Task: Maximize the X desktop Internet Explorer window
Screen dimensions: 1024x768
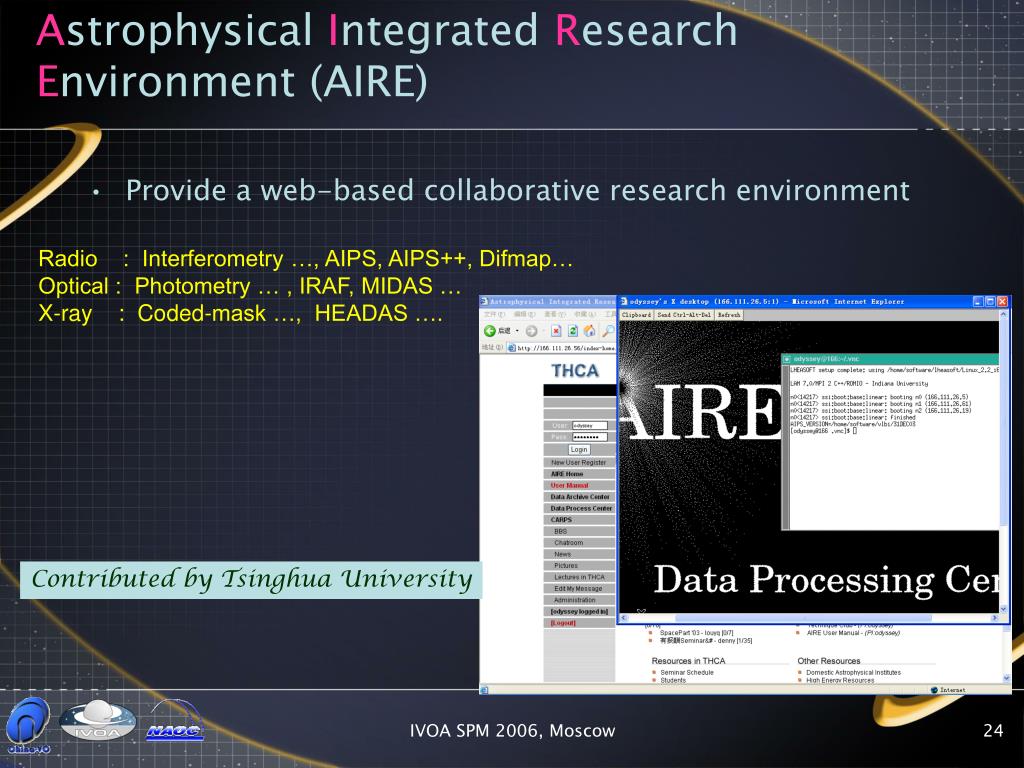Action: pos(989,301)
